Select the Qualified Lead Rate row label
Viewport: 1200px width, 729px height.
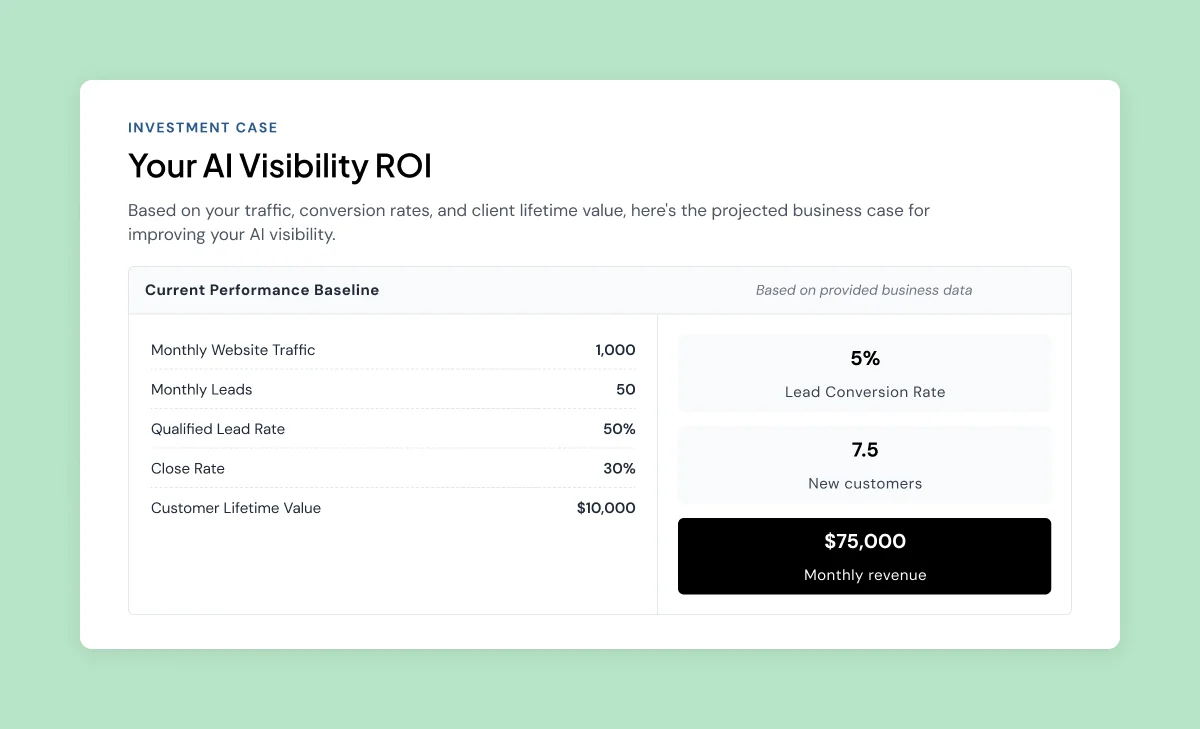click(x=218, y=429)
